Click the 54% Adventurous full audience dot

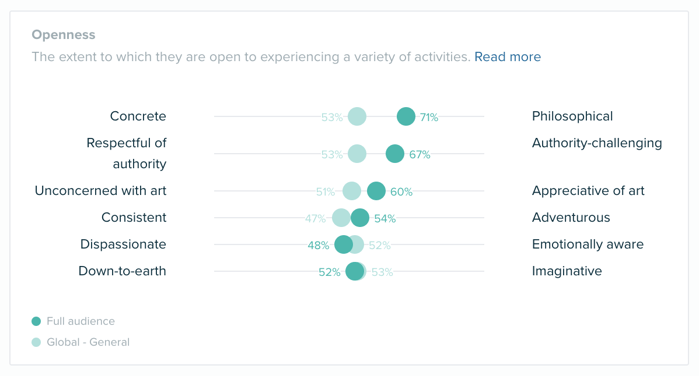pyautogui.click(x=360, y=218)
